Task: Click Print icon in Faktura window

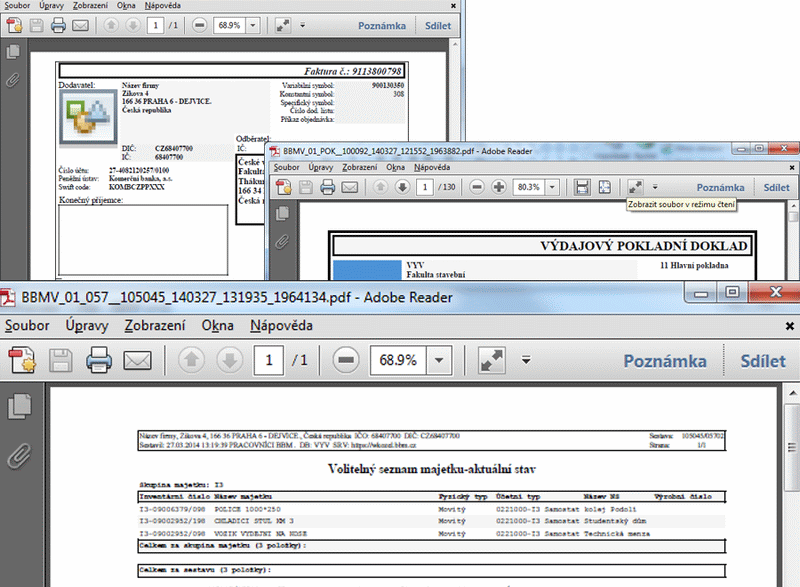Action: [58, 25]
